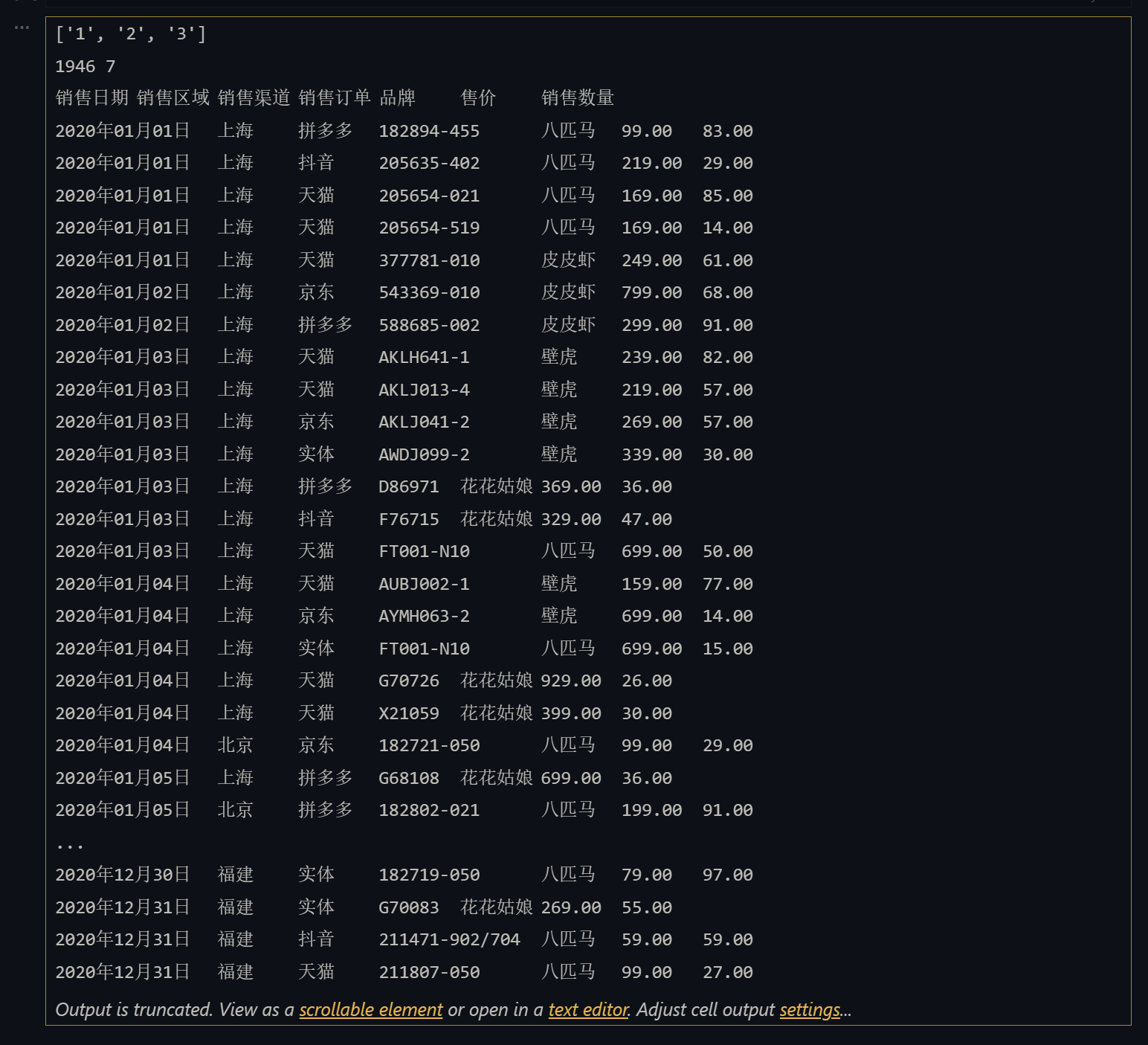Open the 'scrollable element' link

tap(370, 1009)
